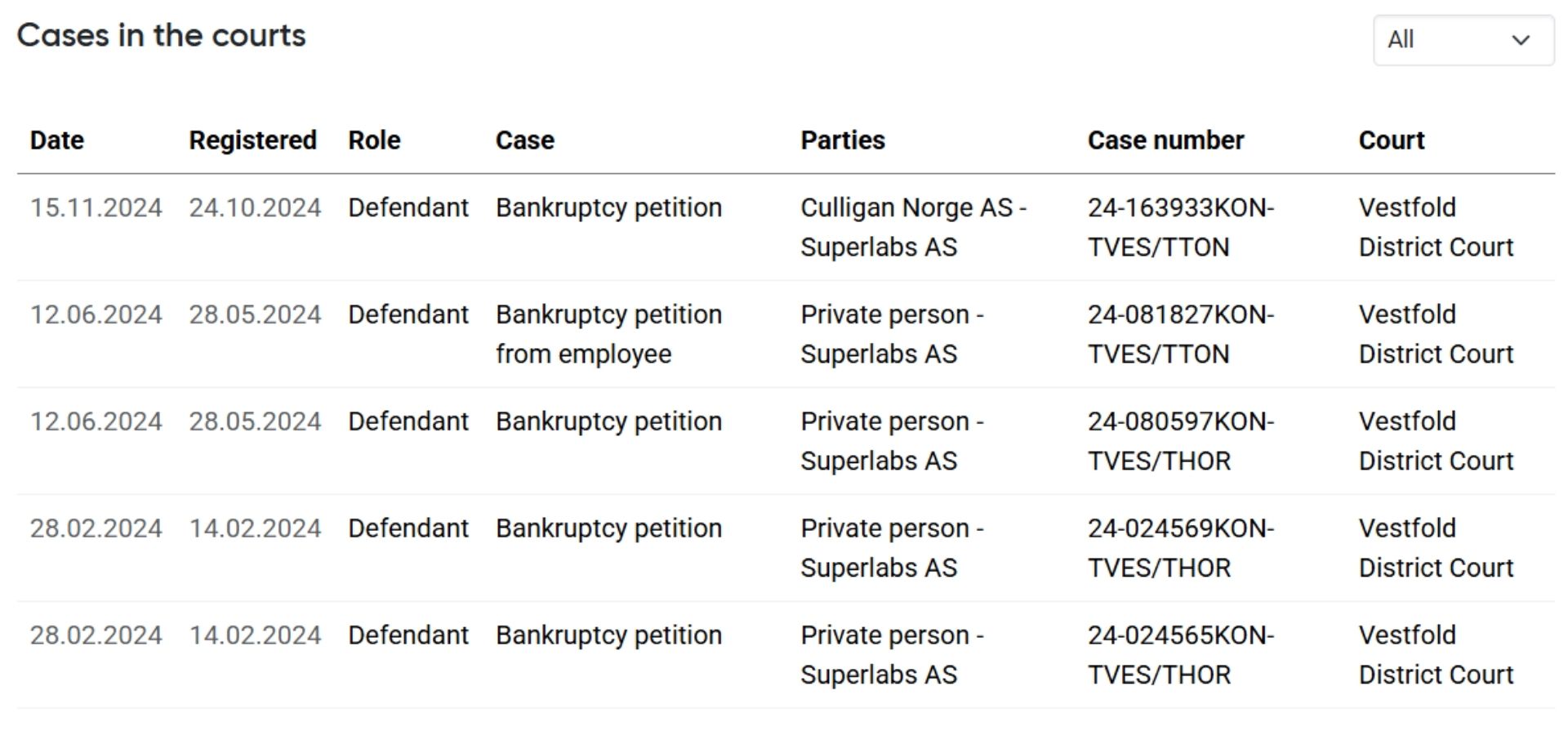
Task: Click Bankruptcy petition from employee case
Action: pyautogui.click(x=608, y=334)
